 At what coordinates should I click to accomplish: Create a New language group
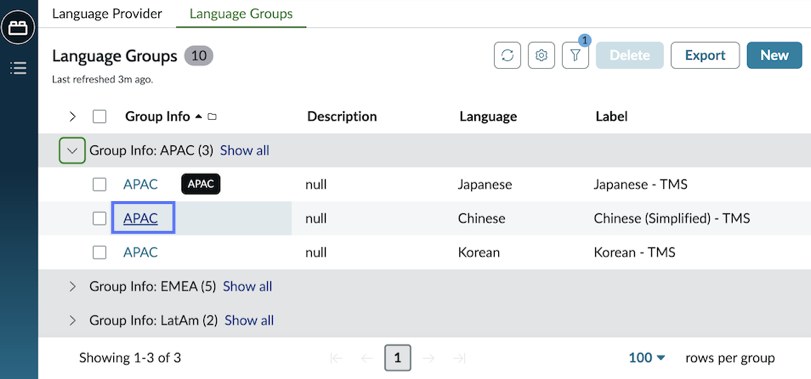(x=774, y=55)
